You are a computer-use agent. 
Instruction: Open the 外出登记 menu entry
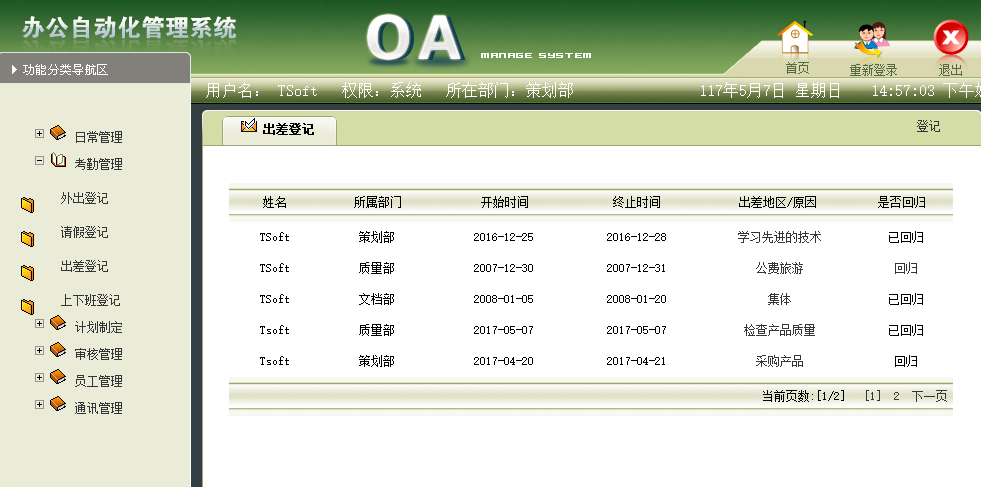point(84,198)
